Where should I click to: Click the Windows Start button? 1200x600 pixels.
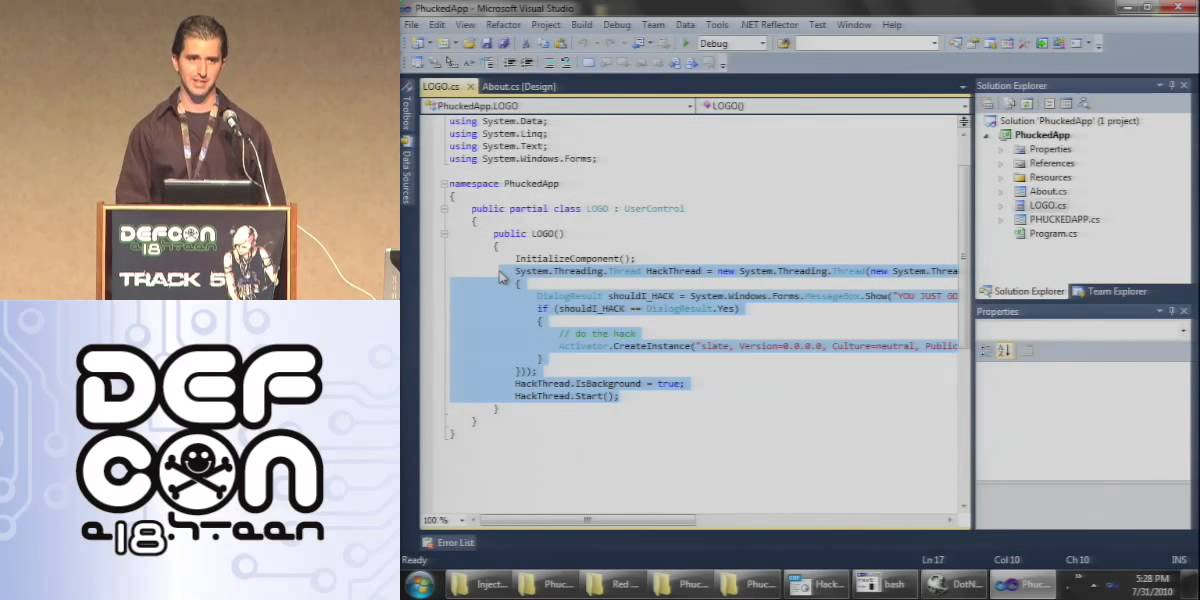click(420, 584)
